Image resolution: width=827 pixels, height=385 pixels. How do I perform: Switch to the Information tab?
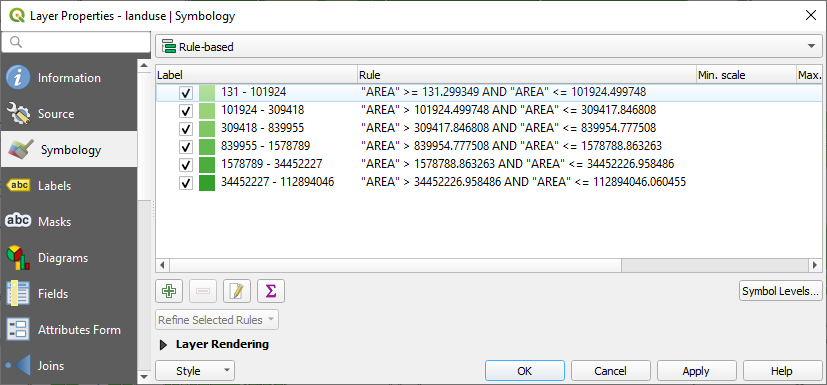pos(69,78)
